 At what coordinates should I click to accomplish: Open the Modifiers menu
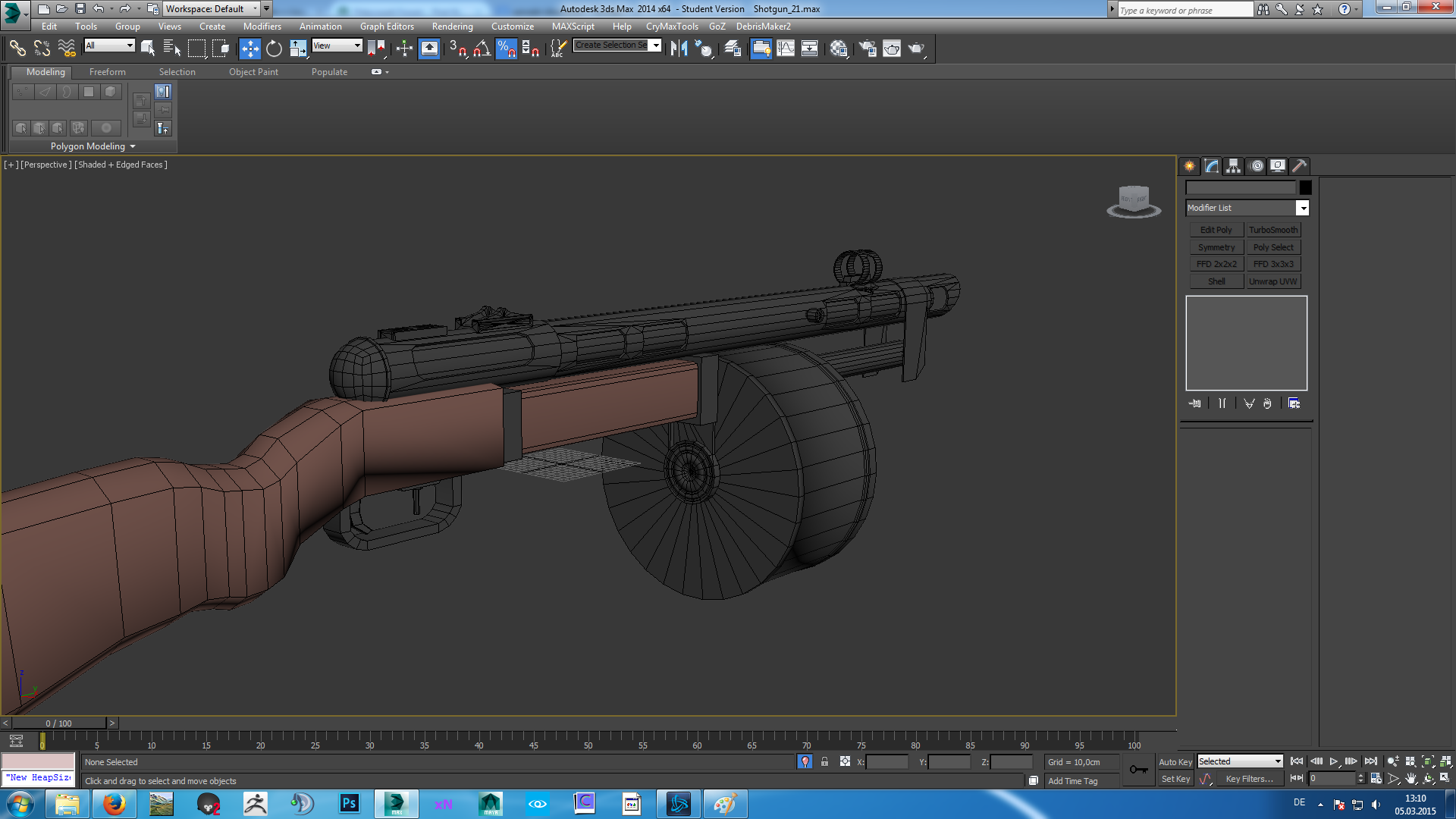[262, 27]
